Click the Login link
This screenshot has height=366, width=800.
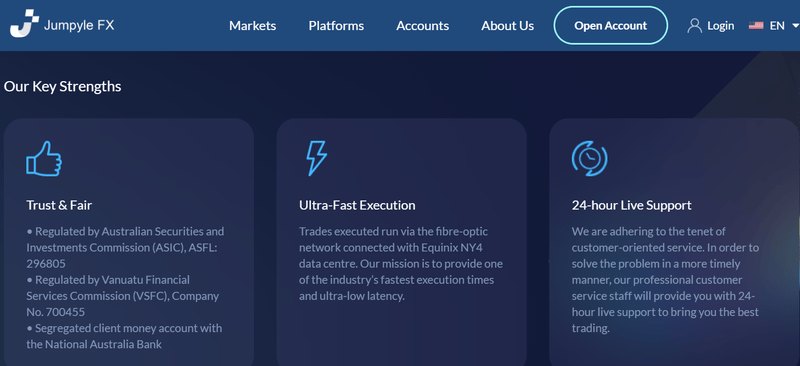tap(720, 26)
